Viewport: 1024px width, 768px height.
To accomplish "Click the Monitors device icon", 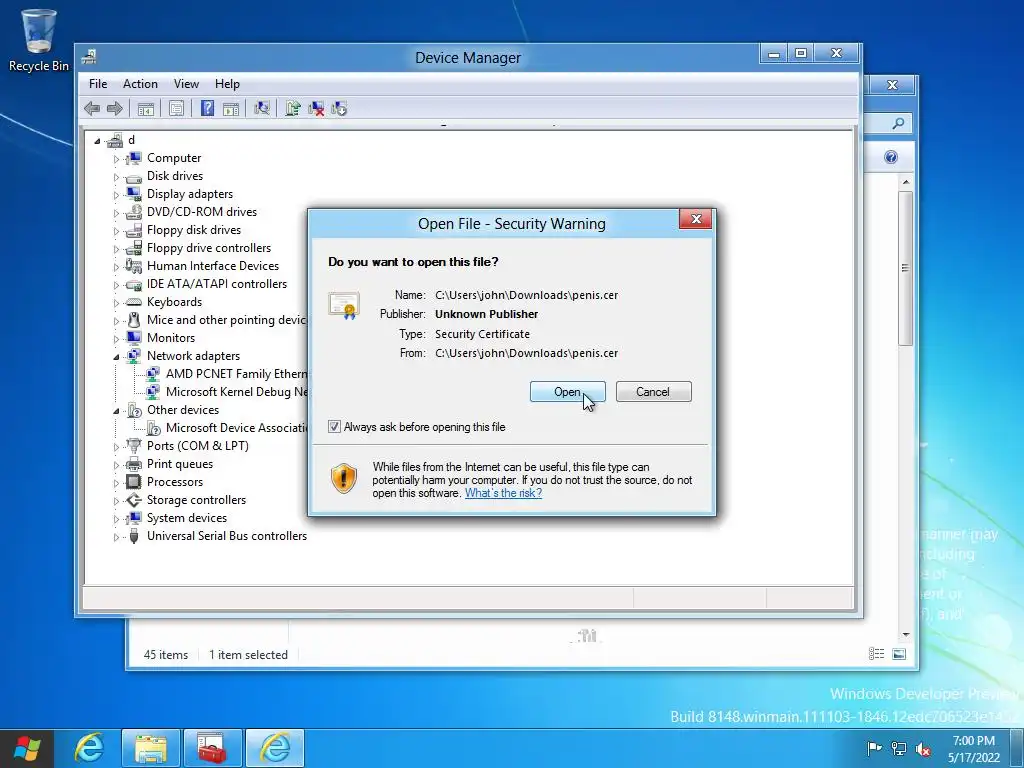I will [x=134, y=338].
